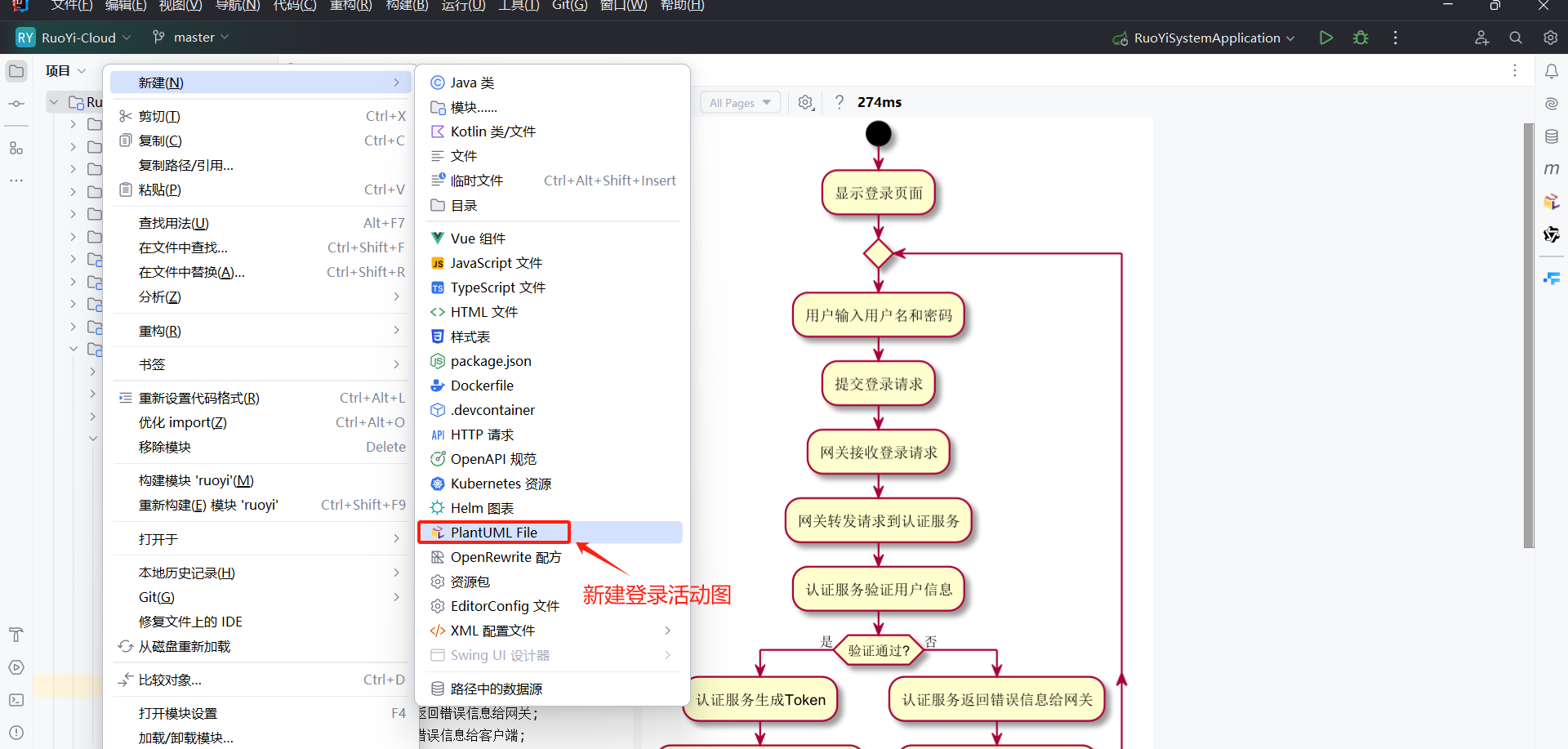Run the RuoYiSystemApplication configuration
The height and width of the screenshot is (749, 1568).
(x=1325, y=38)
